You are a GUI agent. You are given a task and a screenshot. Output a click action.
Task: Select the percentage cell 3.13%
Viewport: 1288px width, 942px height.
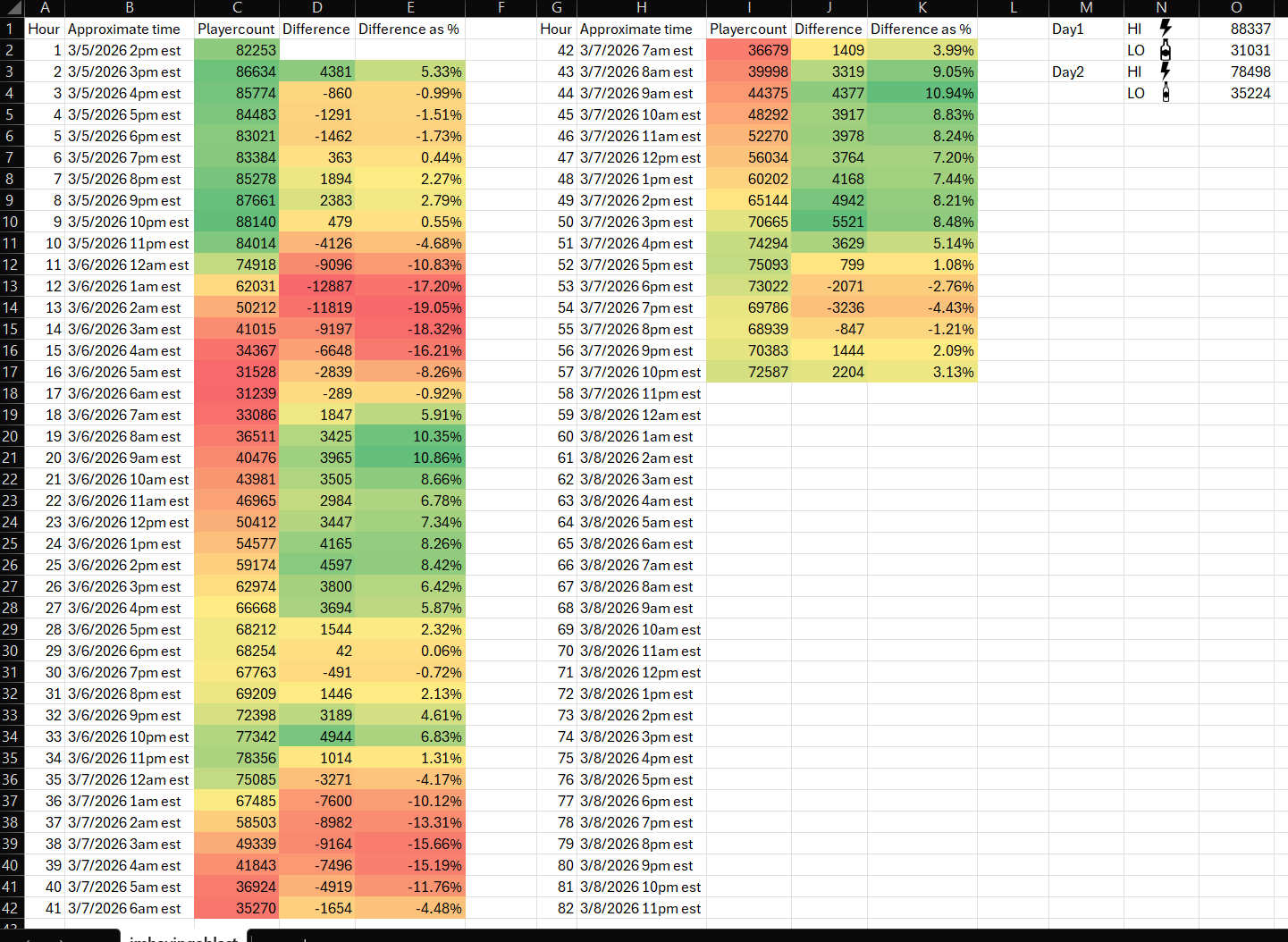point(922,372)
